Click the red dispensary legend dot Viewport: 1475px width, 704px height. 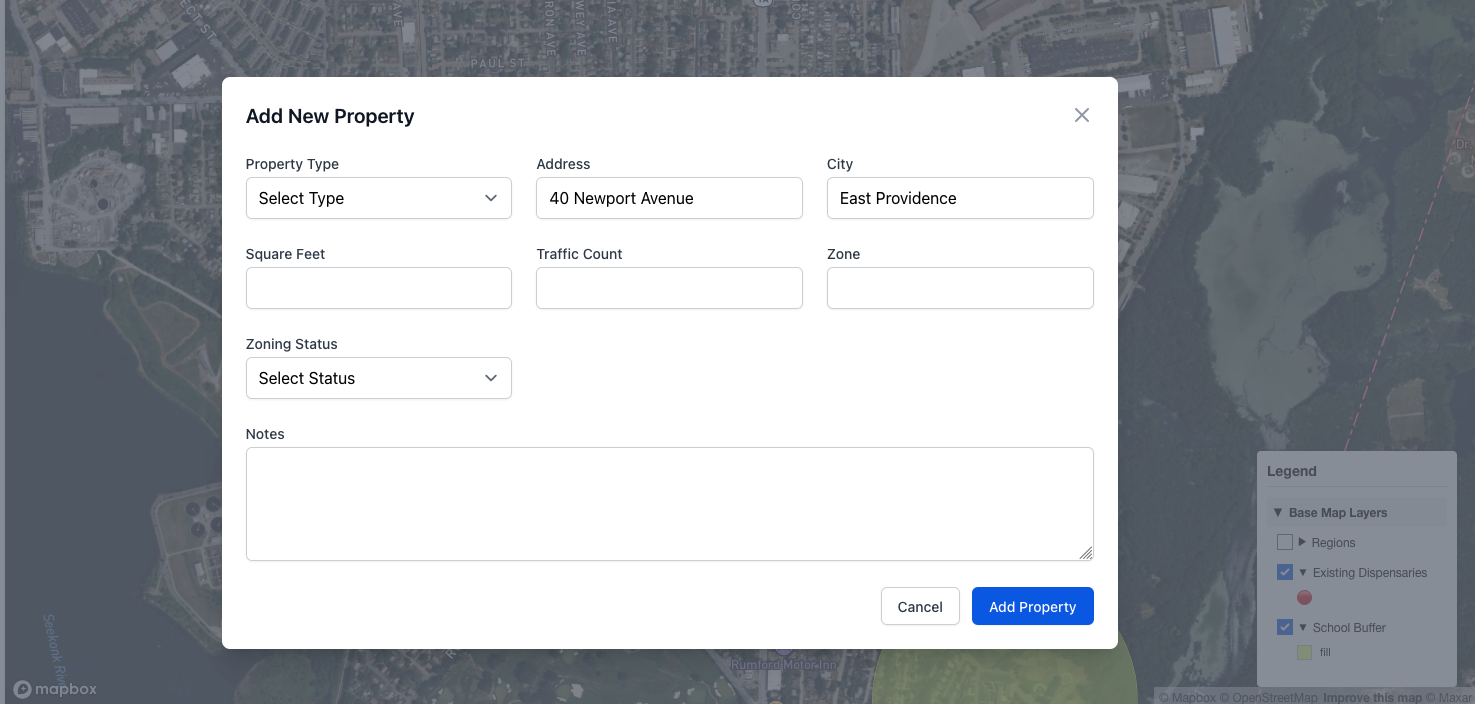coord(1304,597)
